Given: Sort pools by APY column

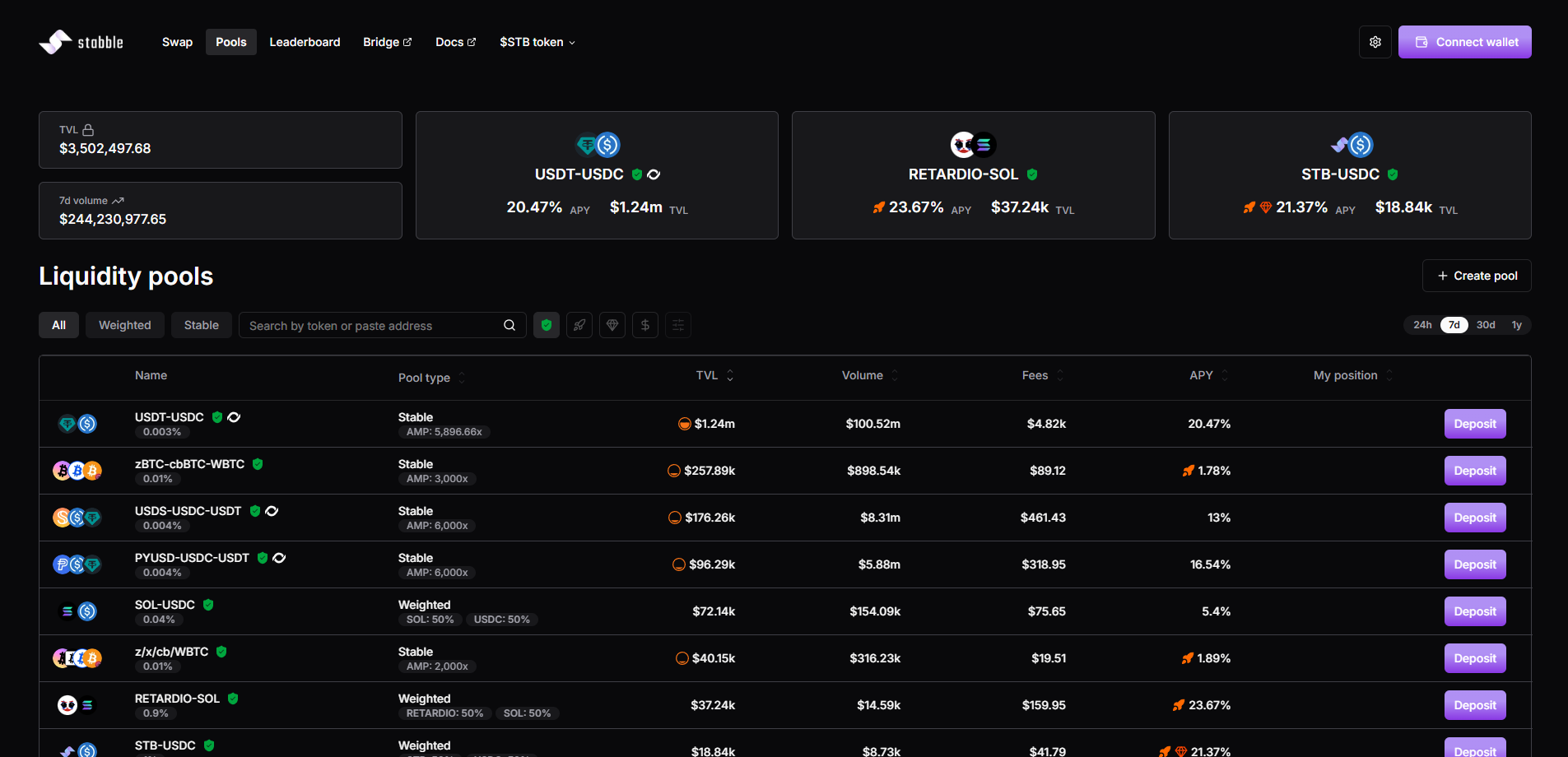Looking at the screenshot, I should [1207, 375].
